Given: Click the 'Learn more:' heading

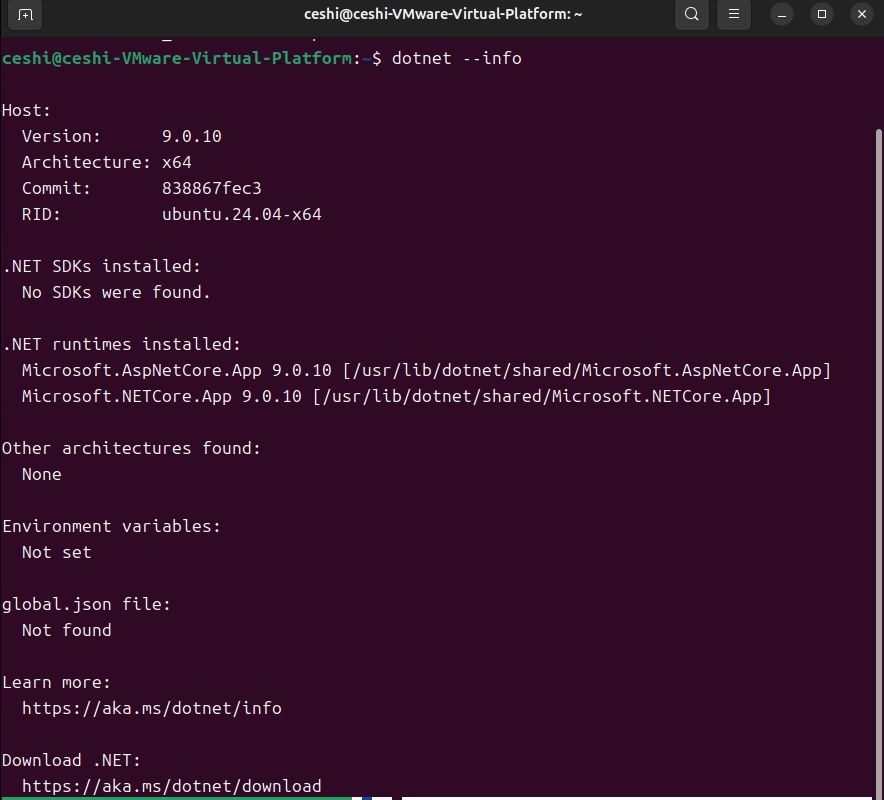Looking at the screenshot, I should [x=56, y=682].
